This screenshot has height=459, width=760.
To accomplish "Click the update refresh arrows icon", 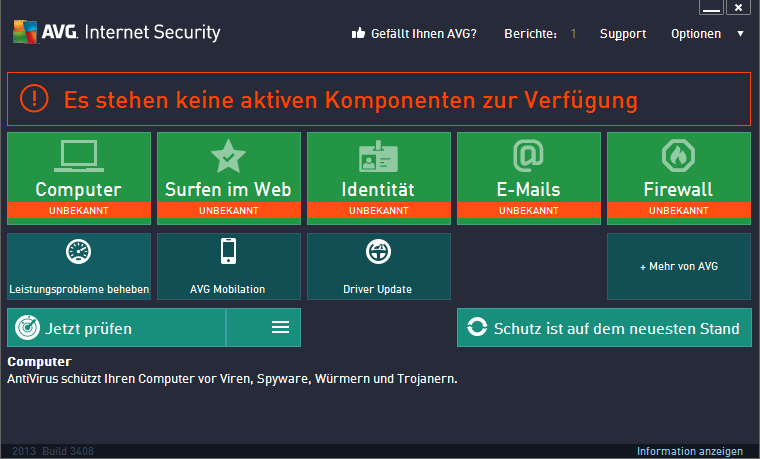I will pyautogui.click(x=477, y=328).
